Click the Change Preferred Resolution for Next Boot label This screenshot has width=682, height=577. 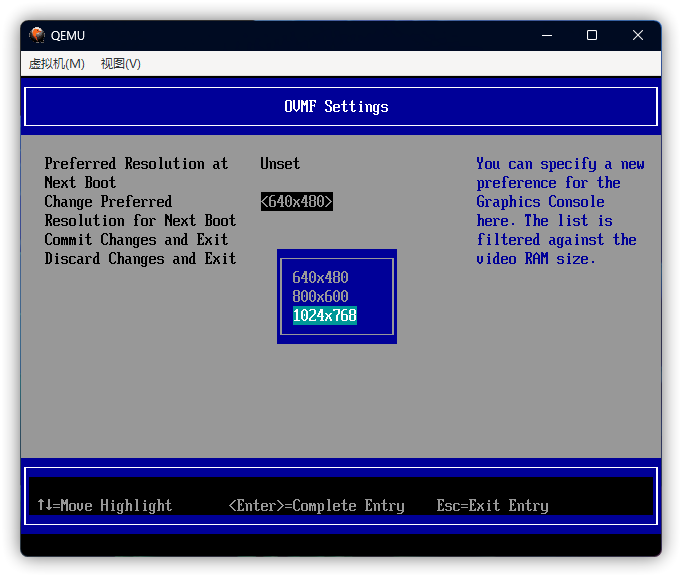tap(140, 211)
